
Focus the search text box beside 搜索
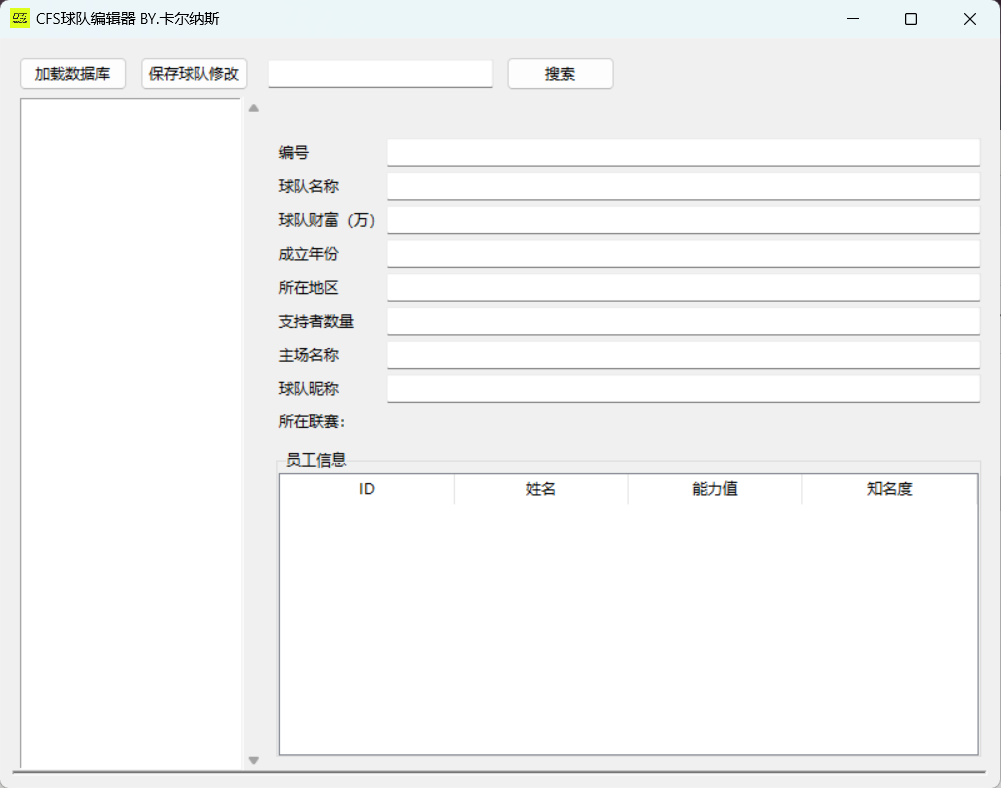[380, 74]
